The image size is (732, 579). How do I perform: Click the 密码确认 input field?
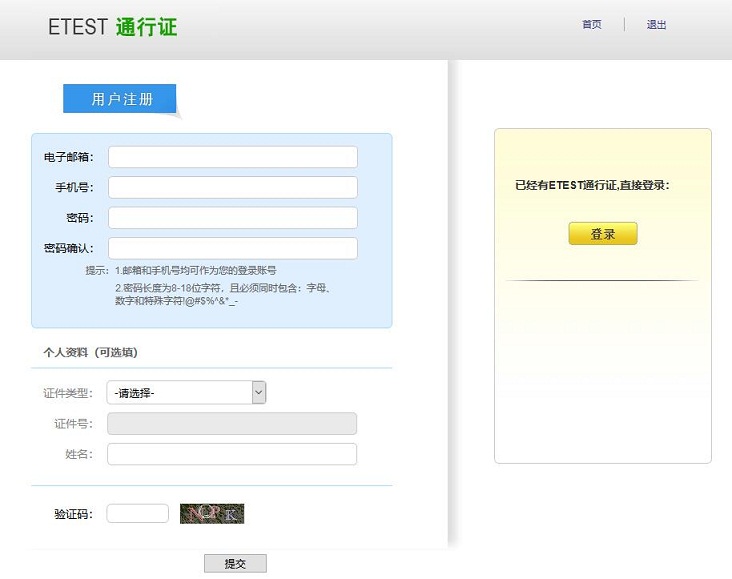tap(232, 248)
